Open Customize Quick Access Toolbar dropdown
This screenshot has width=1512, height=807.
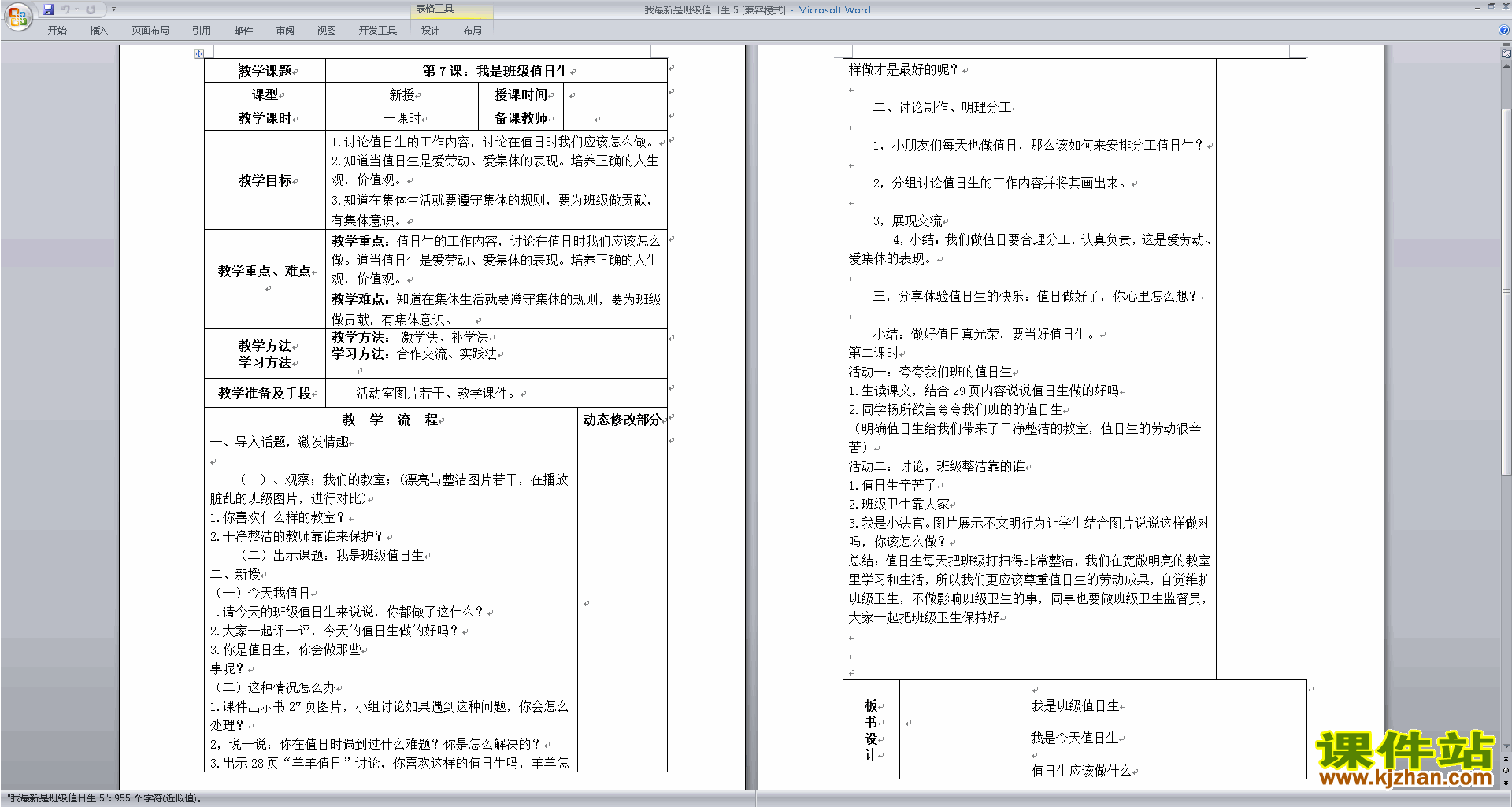click(113, 9)
